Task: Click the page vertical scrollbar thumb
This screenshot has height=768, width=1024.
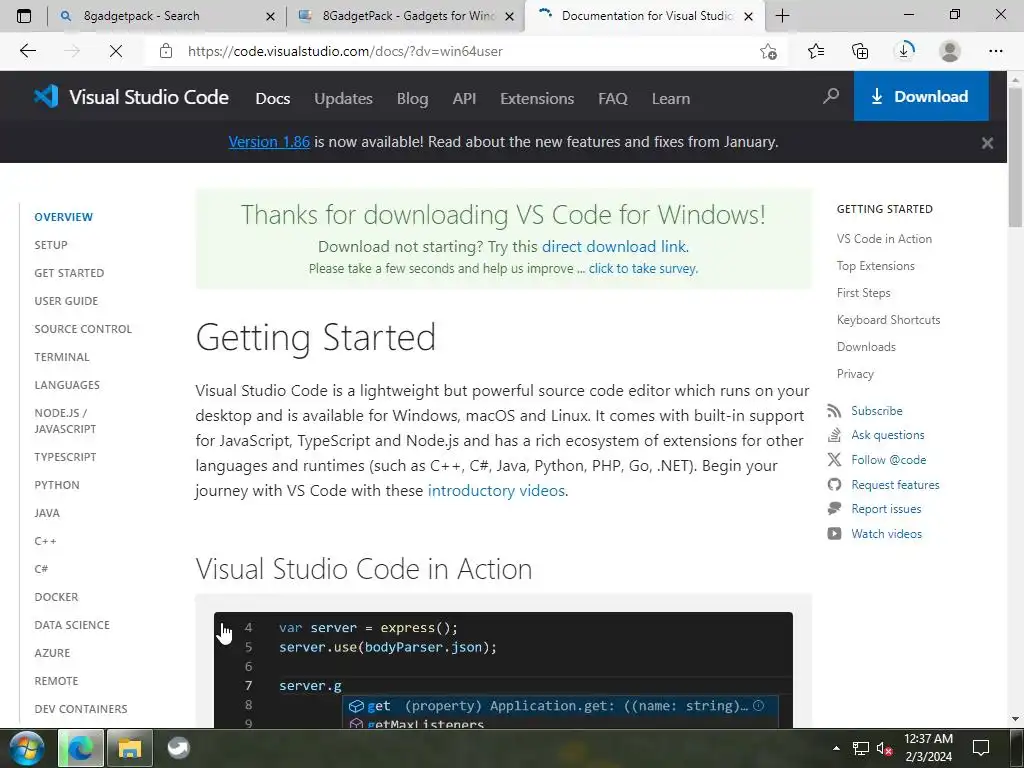Action: tap(1015, 157)
